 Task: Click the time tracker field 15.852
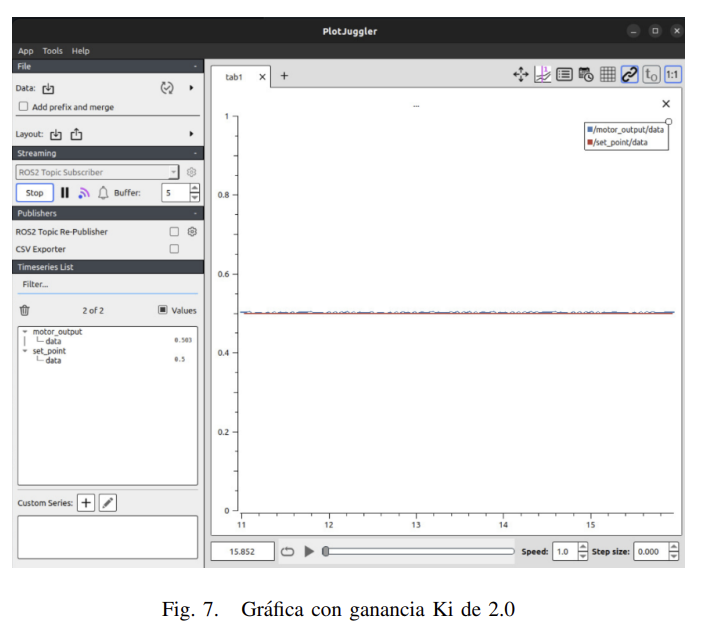coord(242,551)
